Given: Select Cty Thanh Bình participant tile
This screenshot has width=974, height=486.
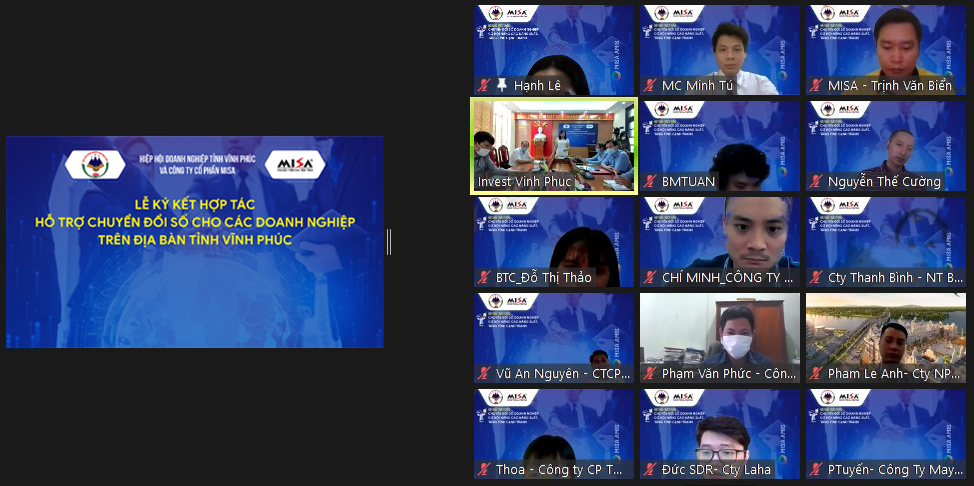Looking at the screenshot, I should click(886, 242).
